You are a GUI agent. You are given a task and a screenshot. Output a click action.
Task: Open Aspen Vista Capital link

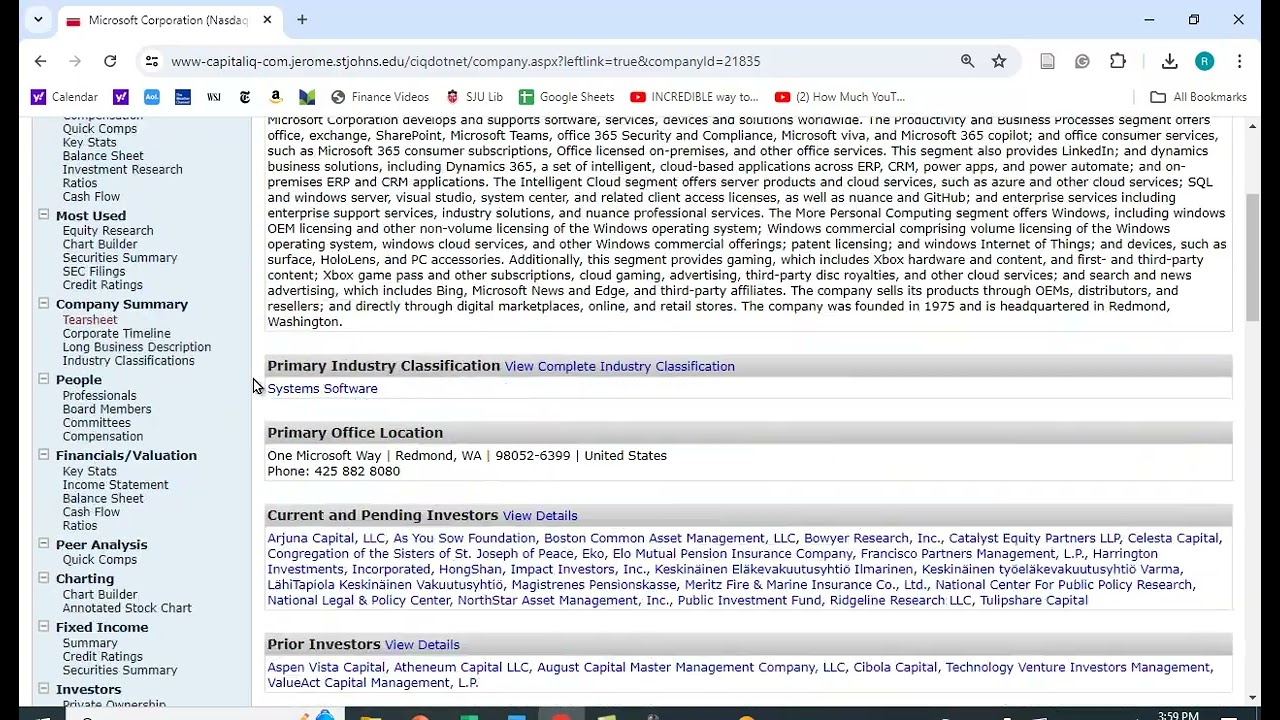[326, 667]
